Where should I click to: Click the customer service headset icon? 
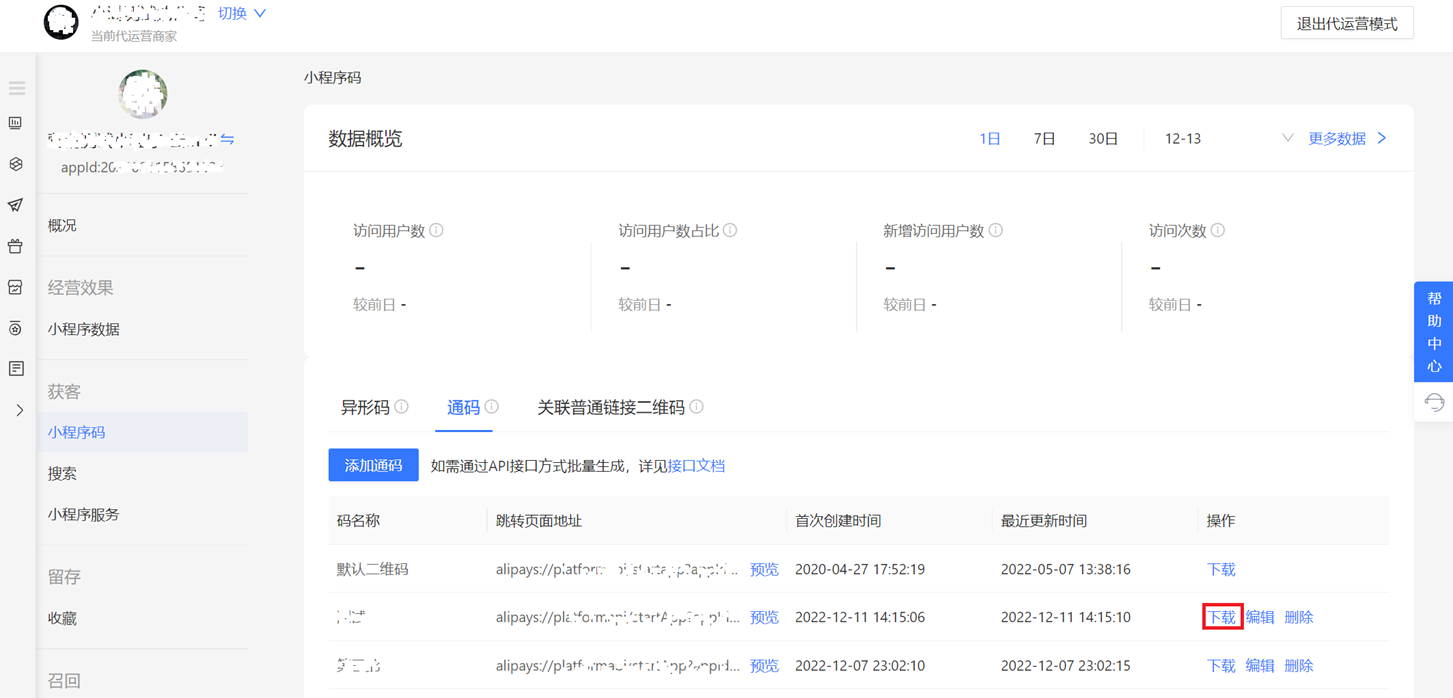coord(1434,402)
